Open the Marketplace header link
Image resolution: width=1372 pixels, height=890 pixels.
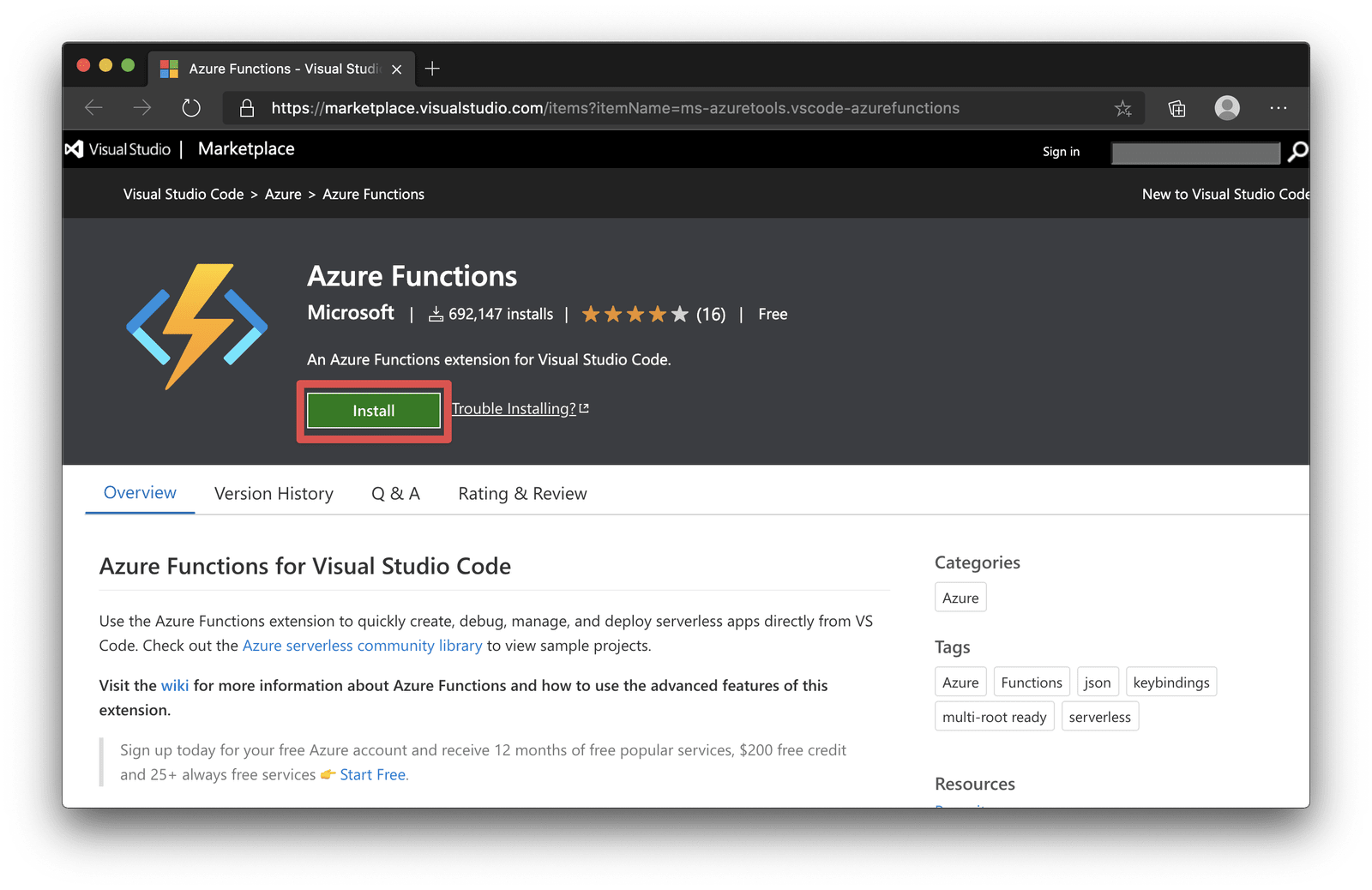click(246, 149)
